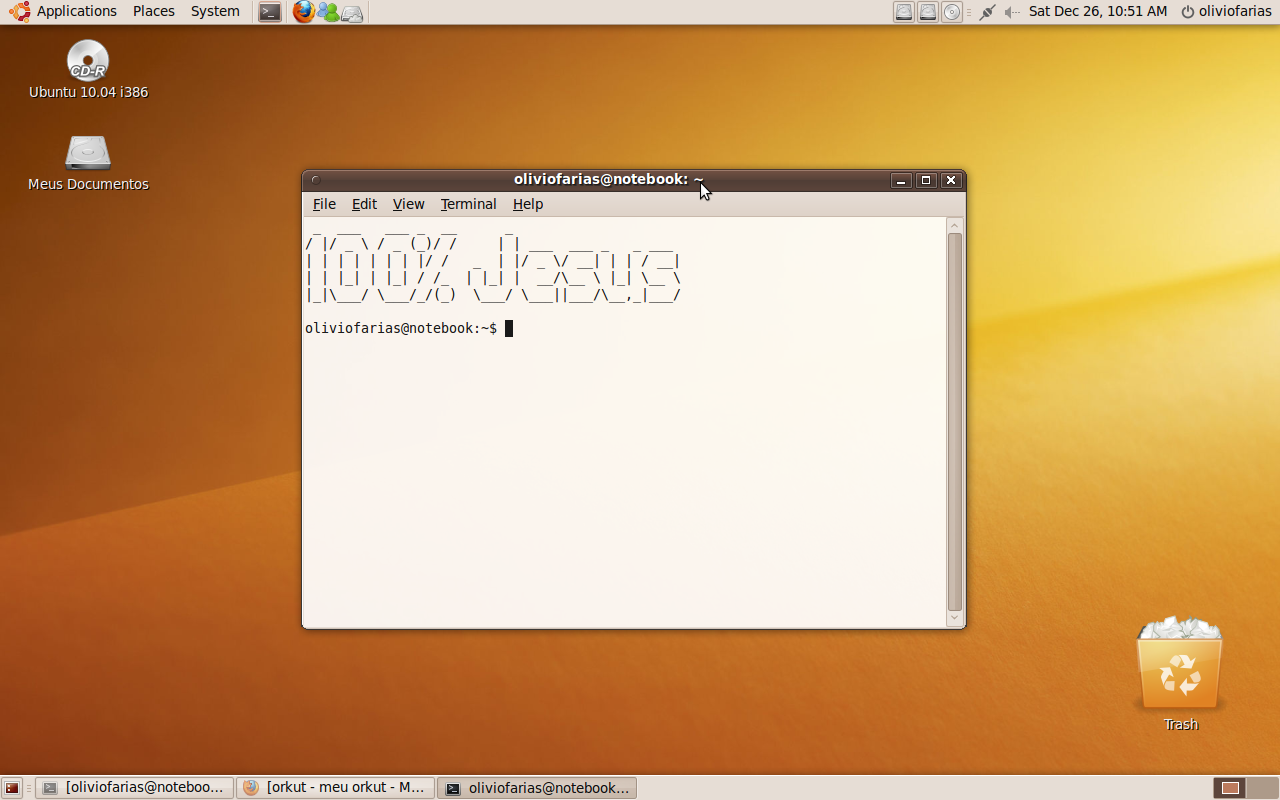Launch the terminal from the top panel

269,12
